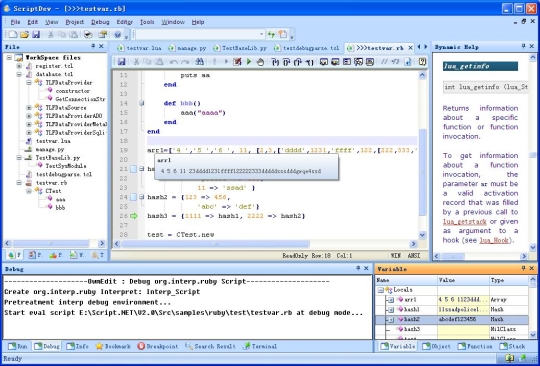Expand the hash1 variable row
This screenshot has width=540, height=366.
point(391,310)
